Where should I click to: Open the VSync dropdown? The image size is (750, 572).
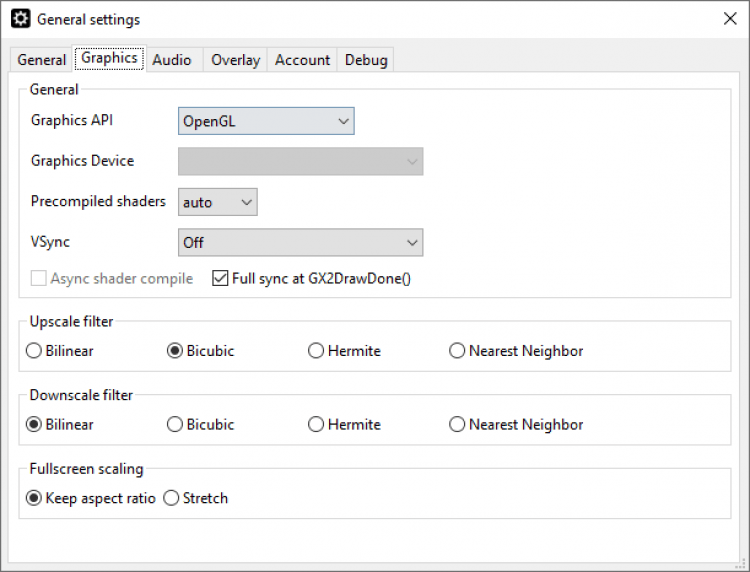[300, 243]
